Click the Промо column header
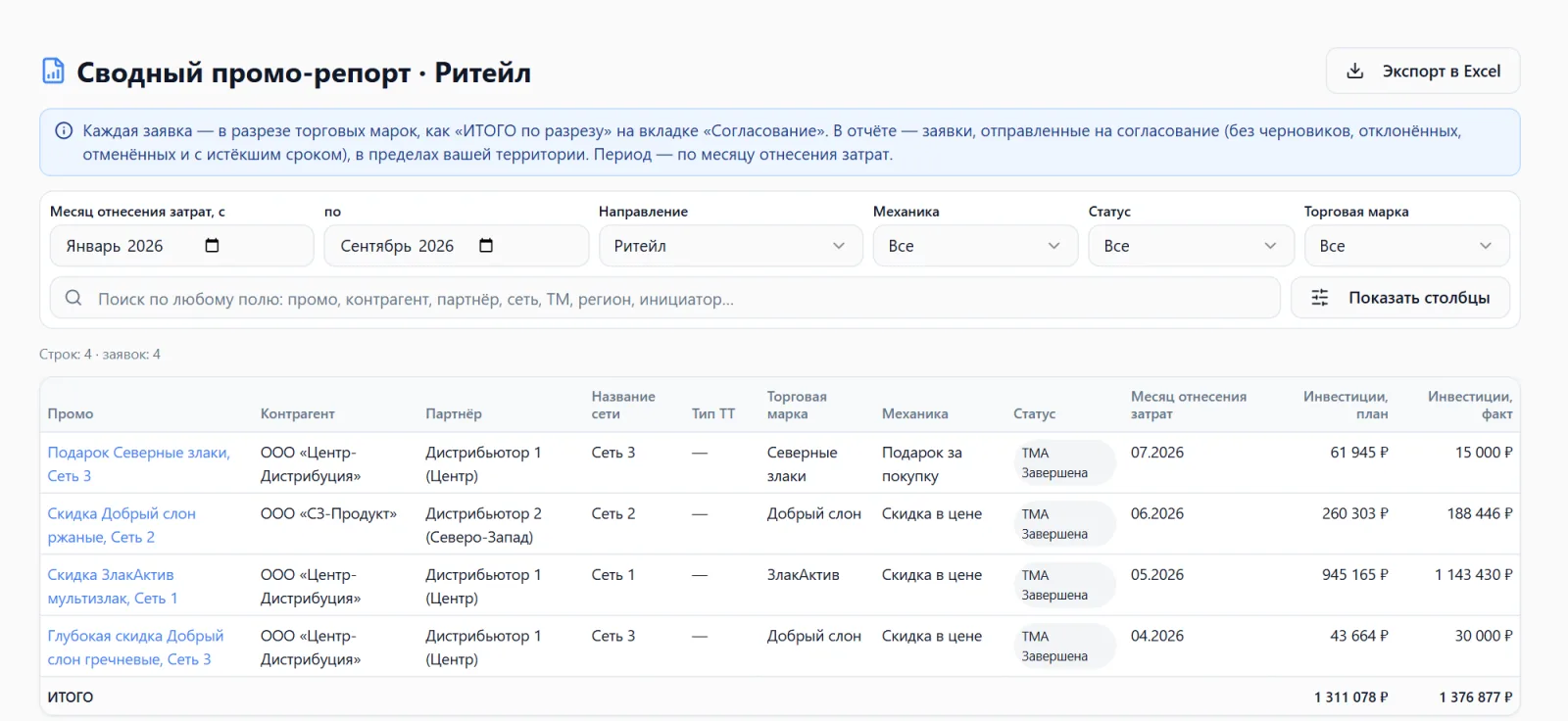The image size is (1568, 721). click(x=71, y=413)
